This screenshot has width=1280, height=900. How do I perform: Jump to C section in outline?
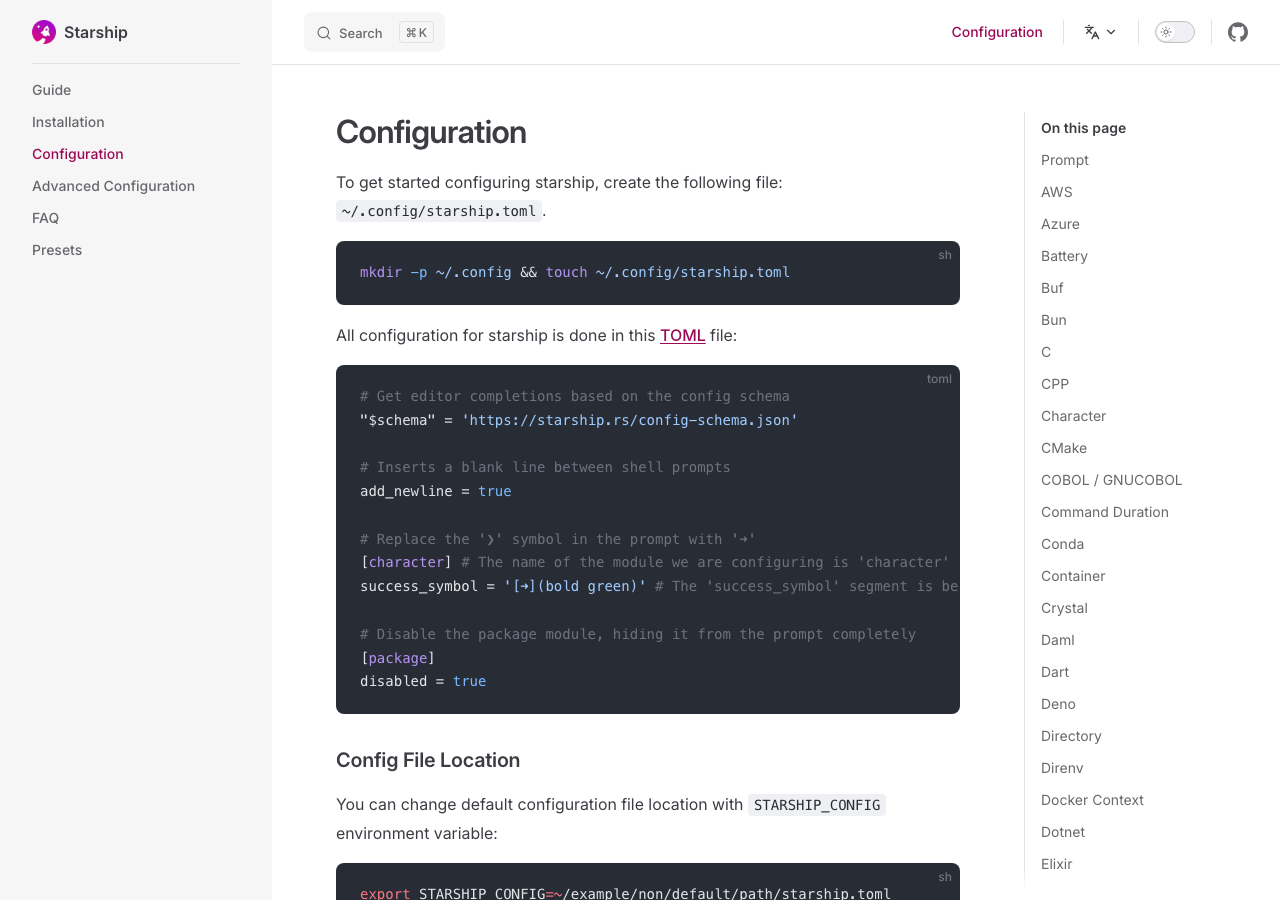[x=1046, y=352]
